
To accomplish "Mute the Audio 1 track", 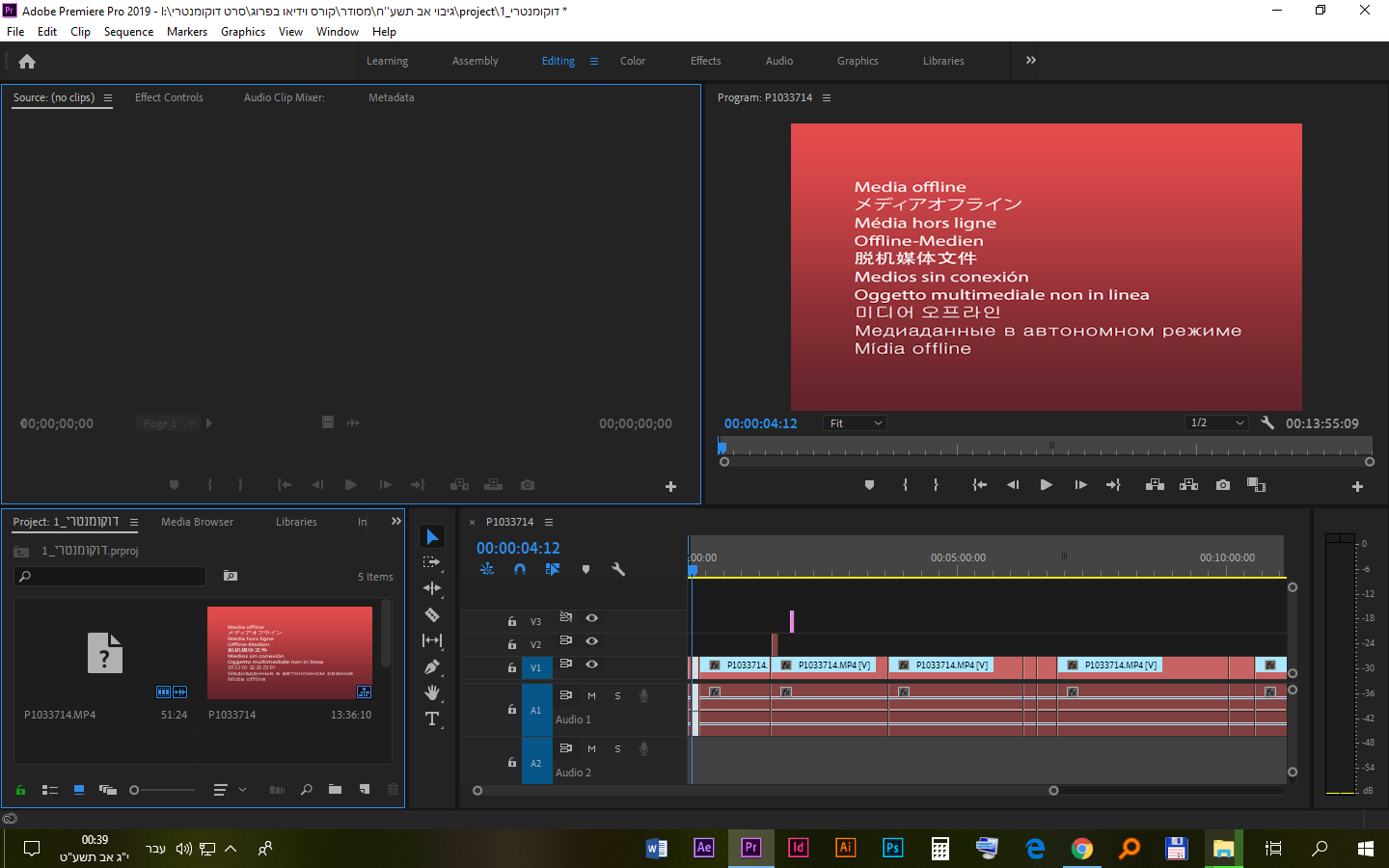I will (x=591, y=695).
